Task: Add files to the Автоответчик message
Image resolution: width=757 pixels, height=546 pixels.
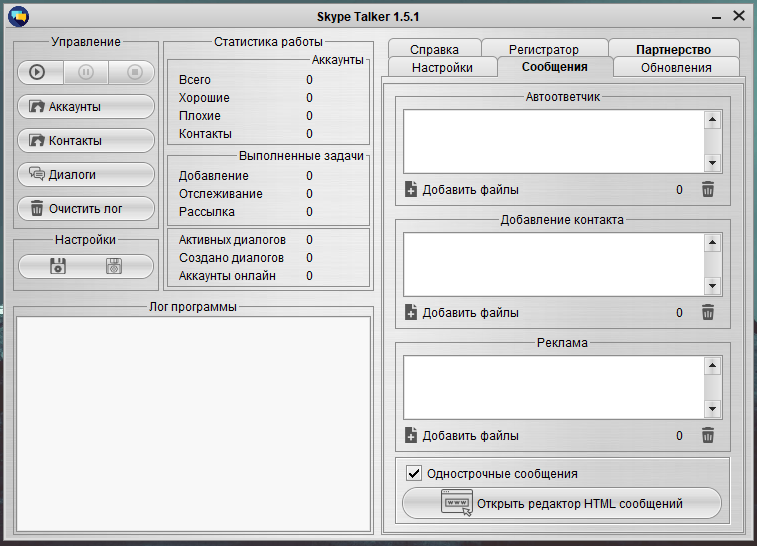Action: point(462,190)
